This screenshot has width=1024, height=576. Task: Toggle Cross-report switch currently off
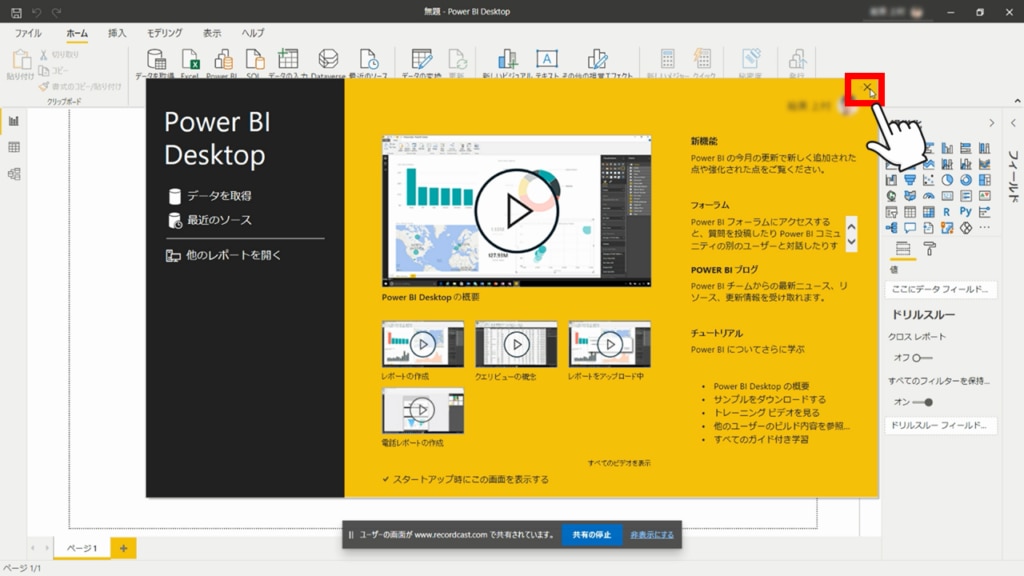pyautogui.click(x=922, y=358)
